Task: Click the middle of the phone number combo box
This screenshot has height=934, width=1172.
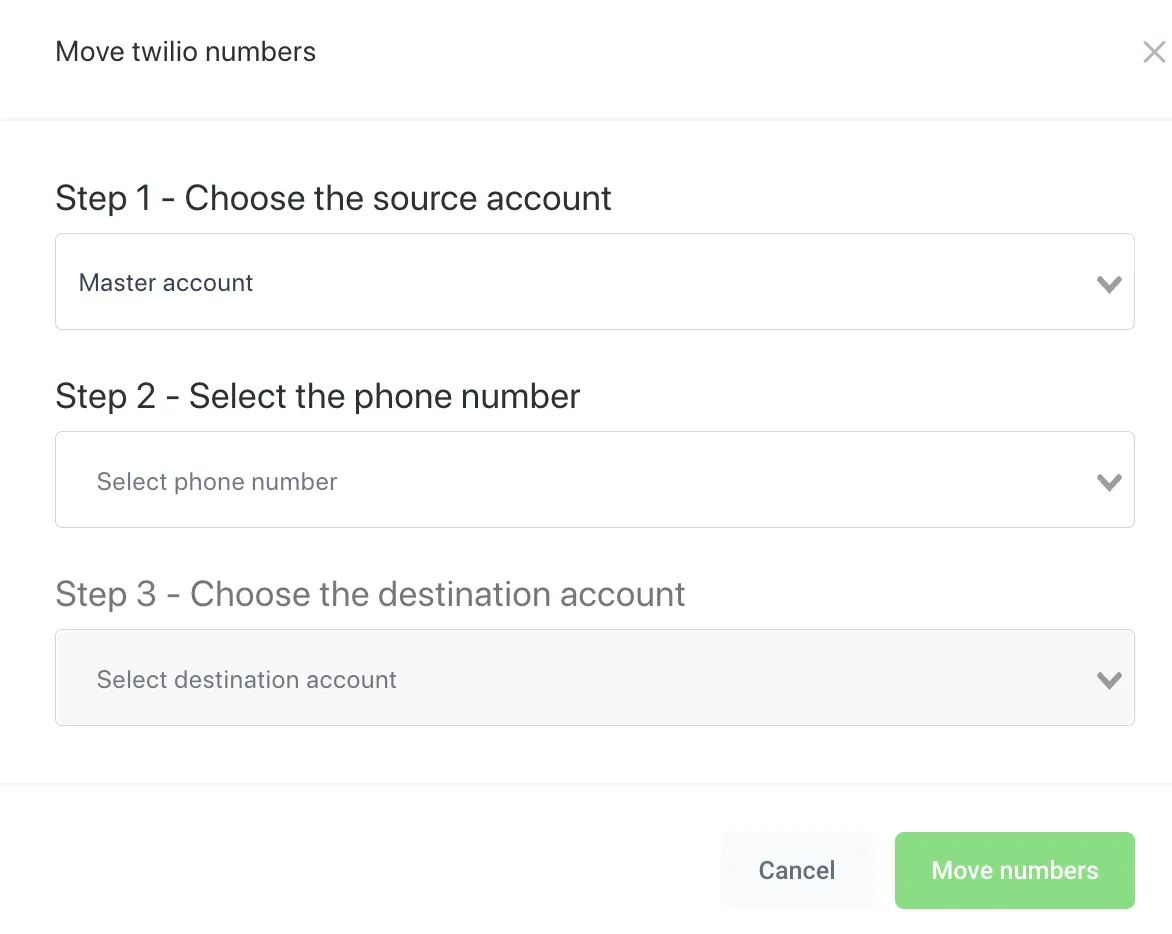Action: tap(594, 480)
